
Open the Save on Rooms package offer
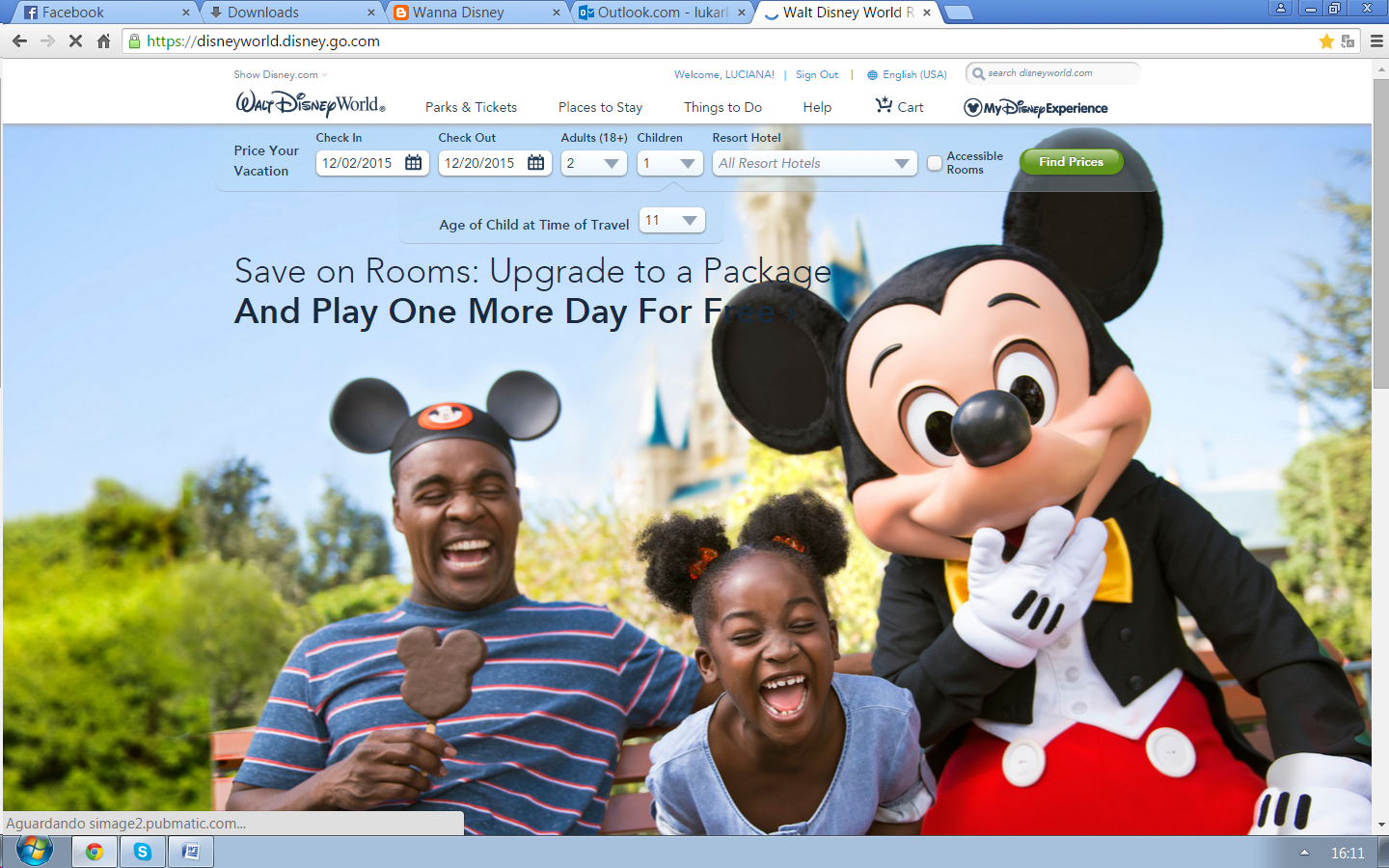(x=532, y=291)
